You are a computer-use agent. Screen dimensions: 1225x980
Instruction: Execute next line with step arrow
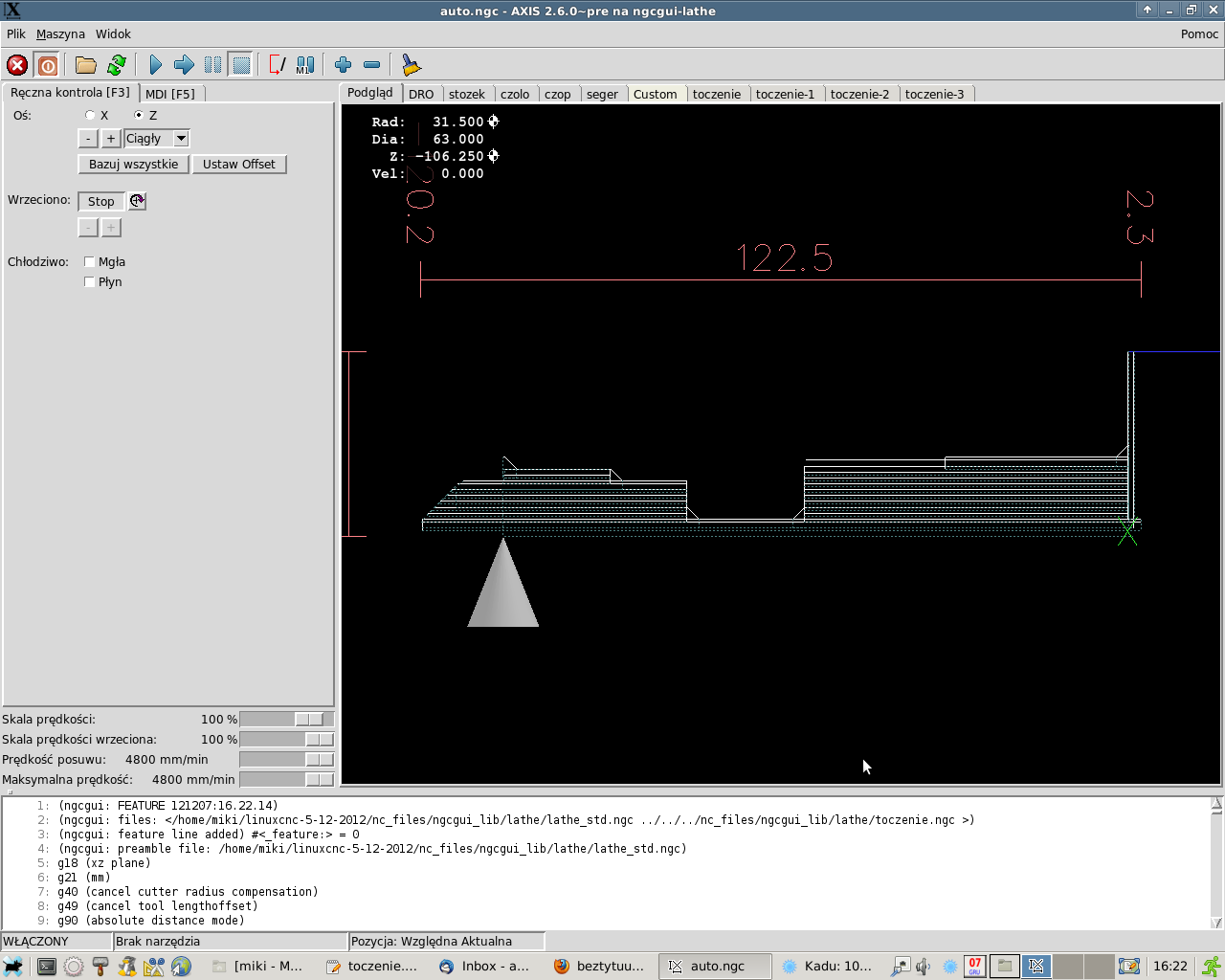[x=184, y=65]
